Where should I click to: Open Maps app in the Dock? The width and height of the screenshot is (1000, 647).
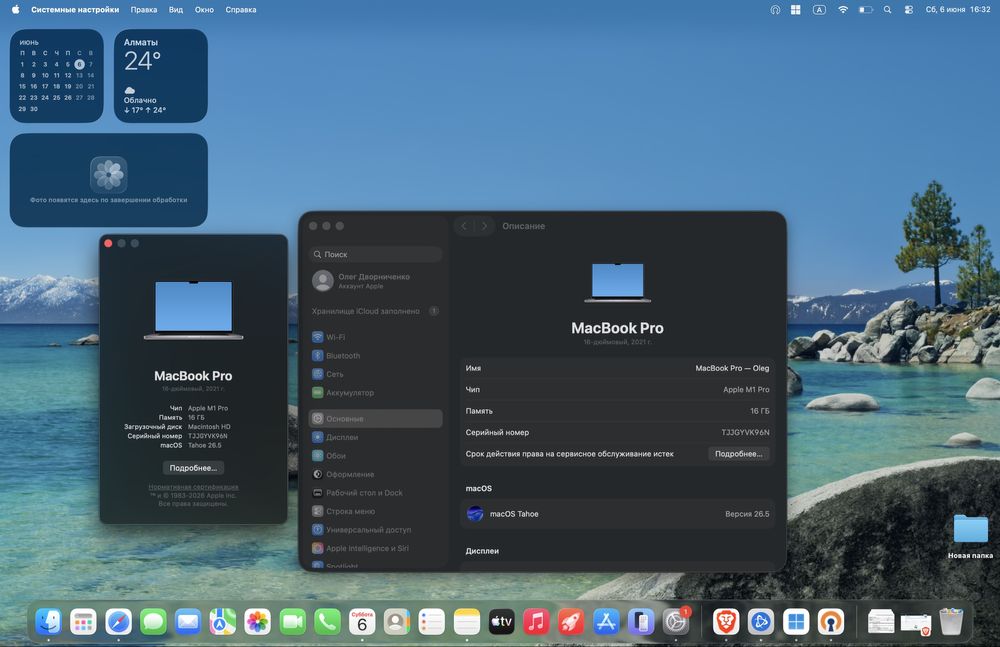point(223,621)
